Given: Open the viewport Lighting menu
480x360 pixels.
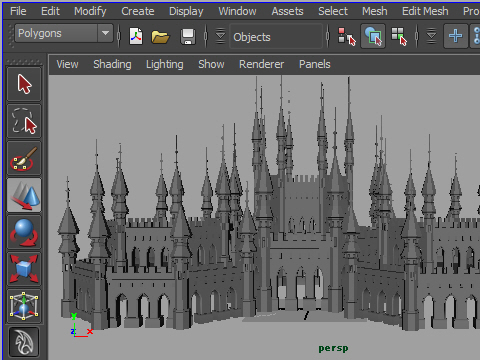Looking at the screenshot, I should [x=165, y=64].
